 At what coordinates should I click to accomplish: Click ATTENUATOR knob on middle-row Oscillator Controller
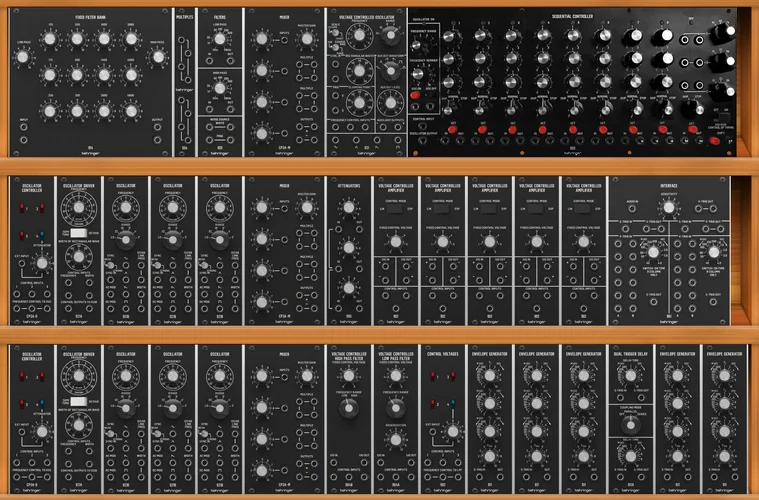click(42, 263)
